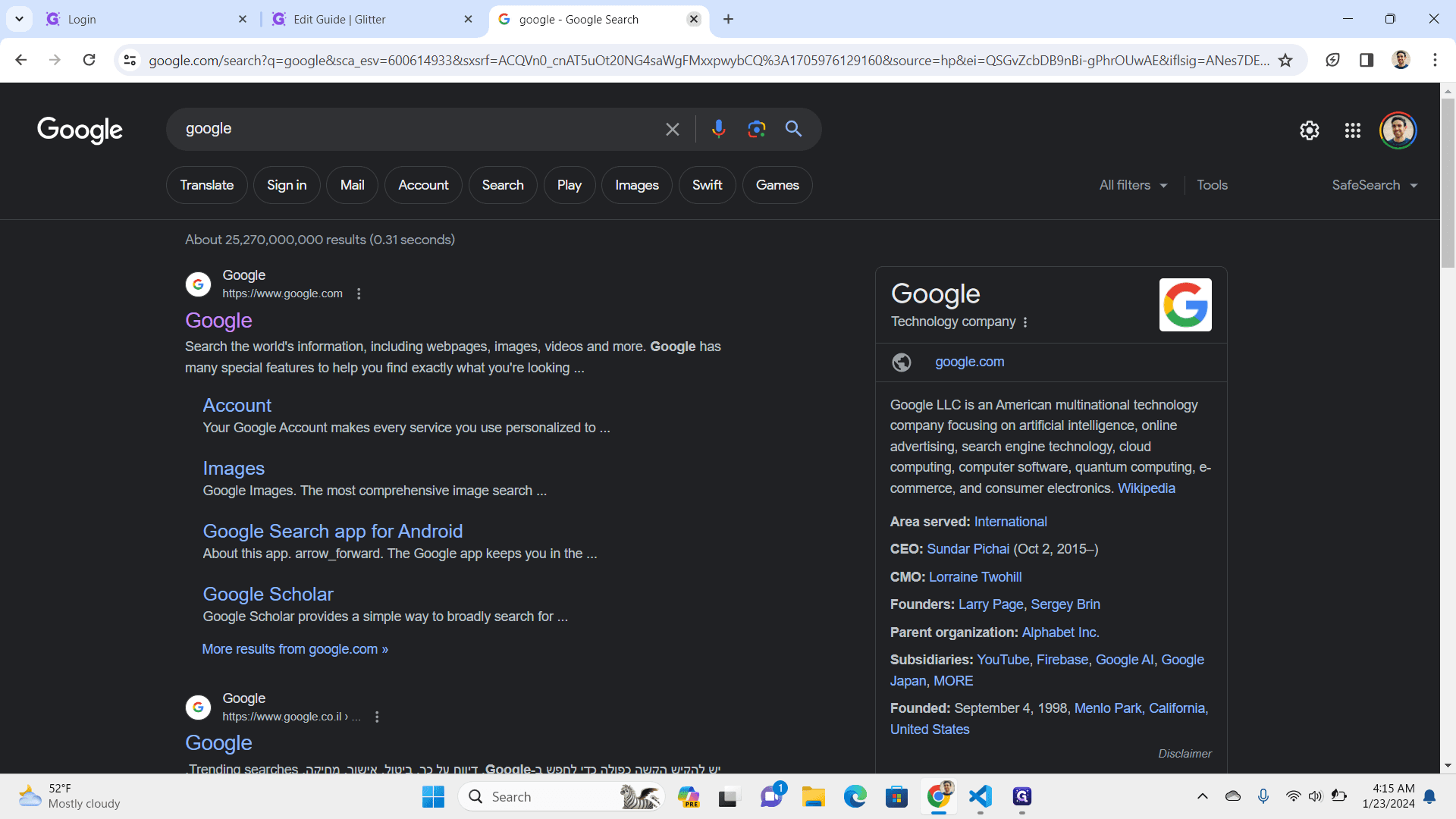Click the Tools button
The height and width of the screenshot is (819, 1456).
coord(1212,185)
